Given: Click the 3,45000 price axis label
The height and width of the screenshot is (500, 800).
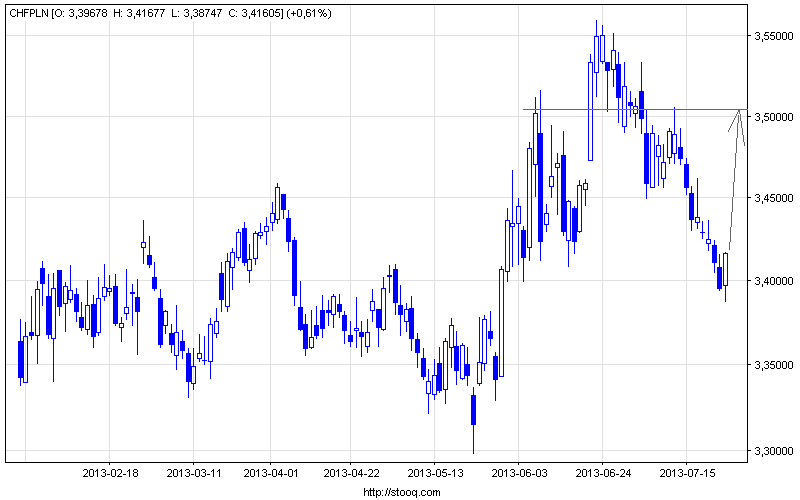Looking at the screenshot, I should coord(774,198).
